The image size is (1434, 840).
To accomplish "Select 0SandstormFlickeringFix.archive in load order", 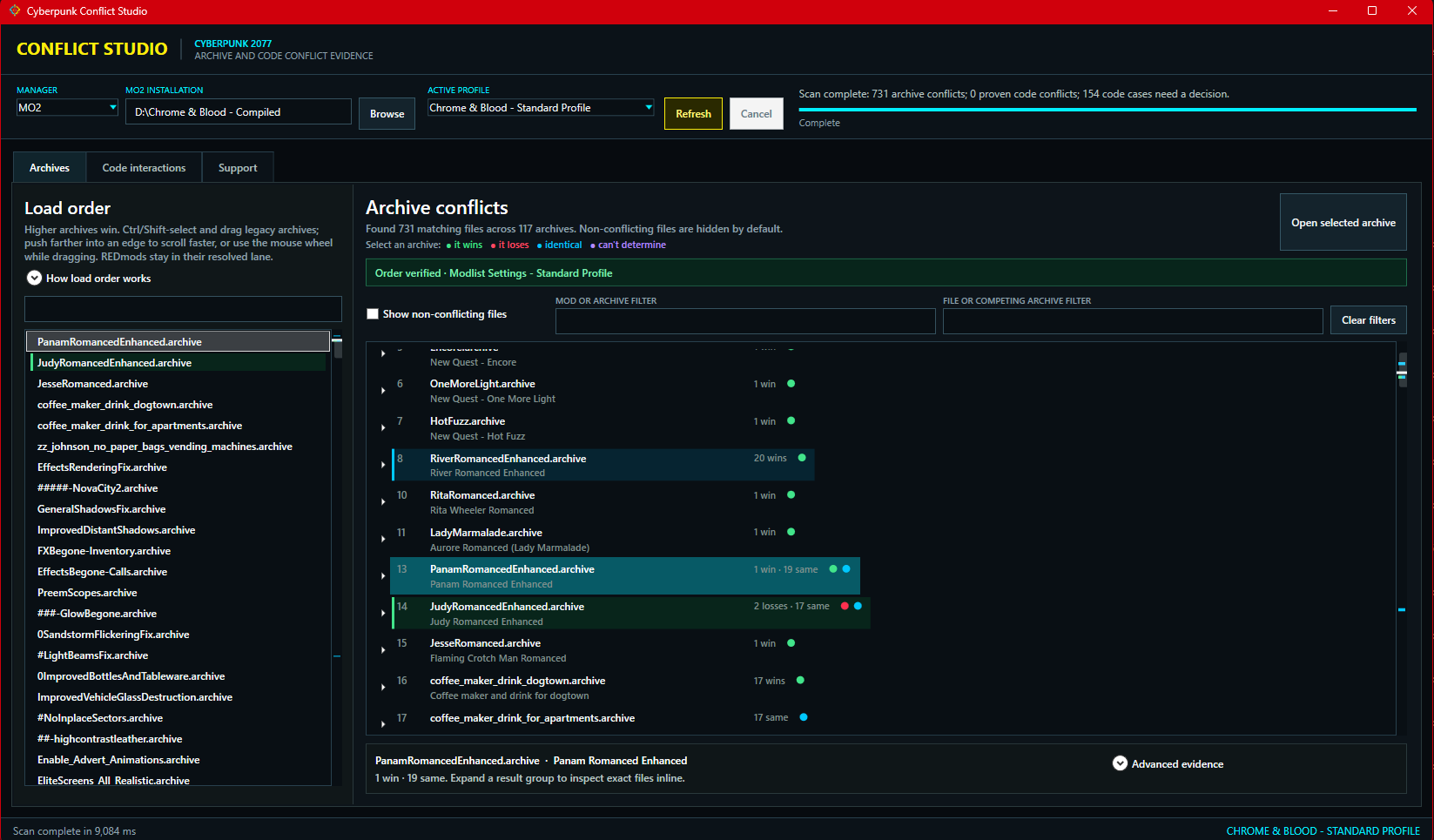I will tap(178, 634).
